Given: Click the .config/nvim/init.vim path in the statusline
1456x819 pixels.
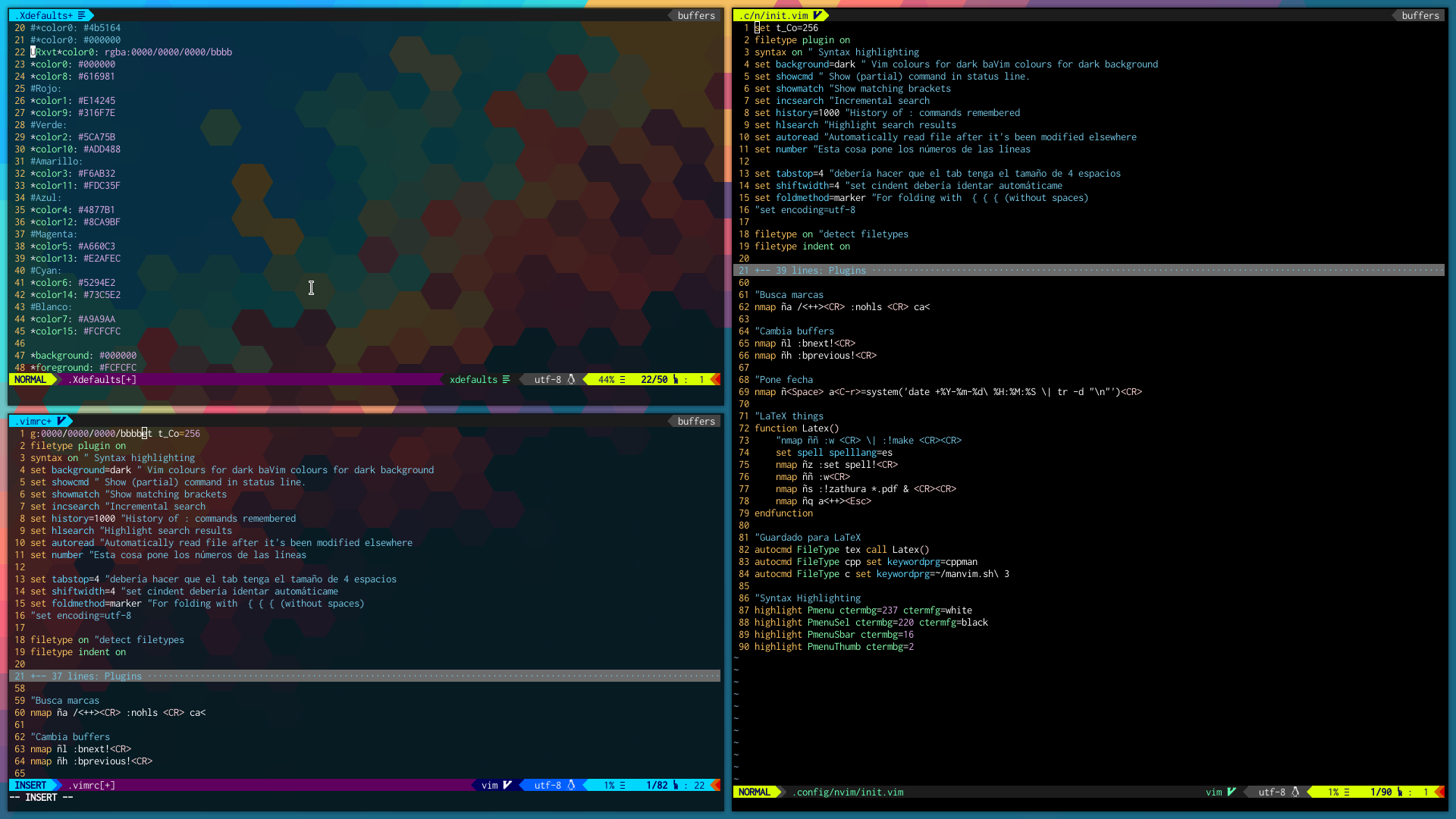Looking at the screenshot, I should 847,792.
